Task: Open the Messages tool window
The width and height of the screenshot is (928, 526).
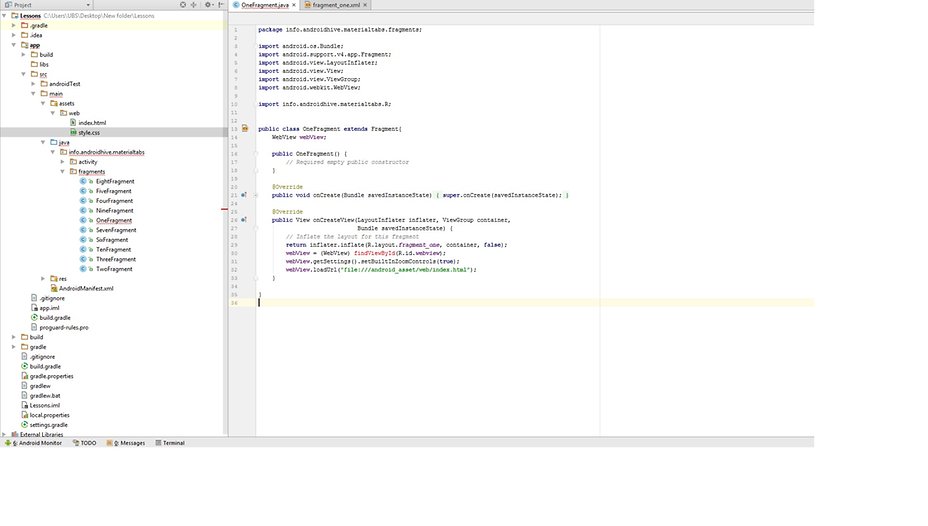Action: point(125,443)
